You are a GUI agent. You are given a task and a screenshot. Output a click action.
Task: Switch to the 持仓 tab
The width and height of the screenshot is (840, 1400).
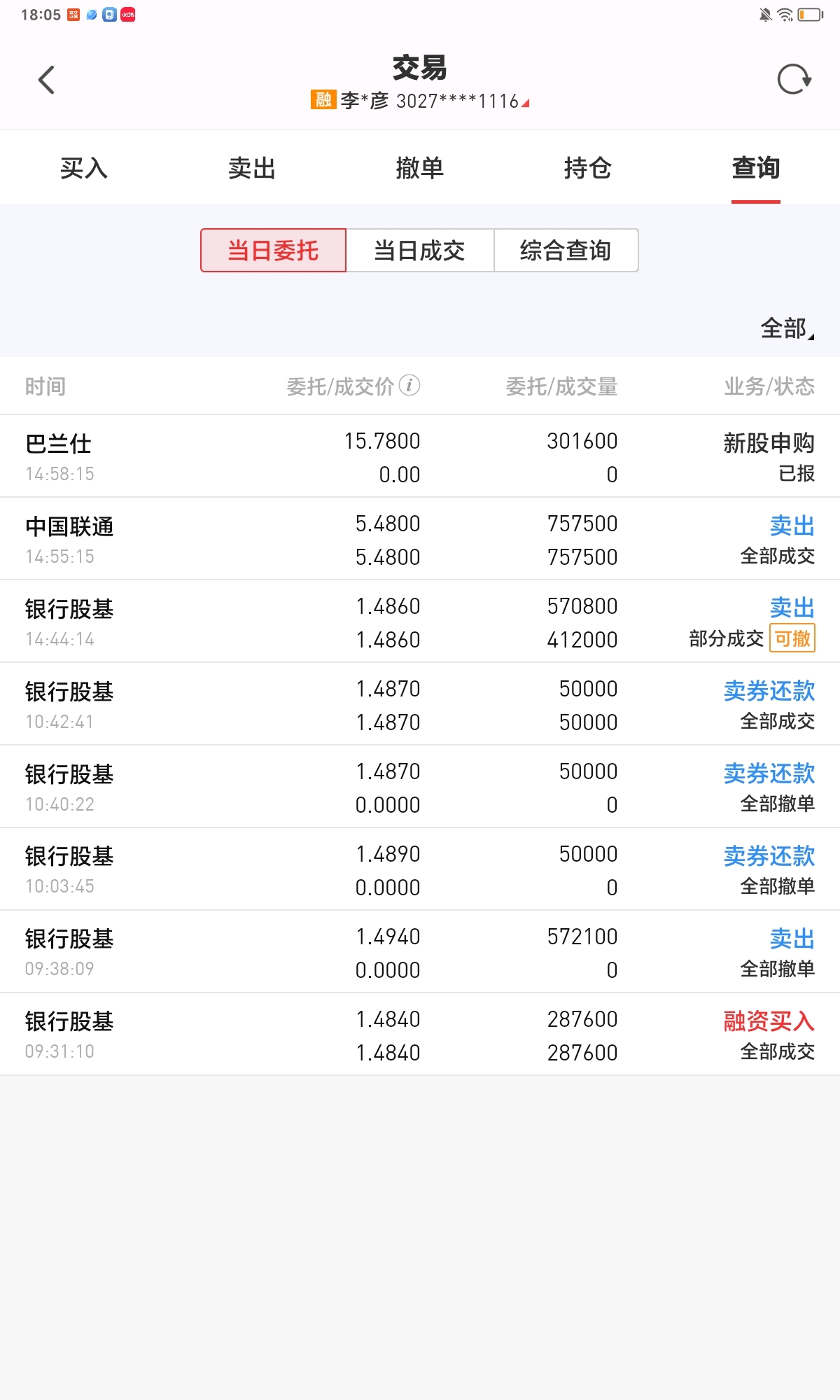point(588,168)
